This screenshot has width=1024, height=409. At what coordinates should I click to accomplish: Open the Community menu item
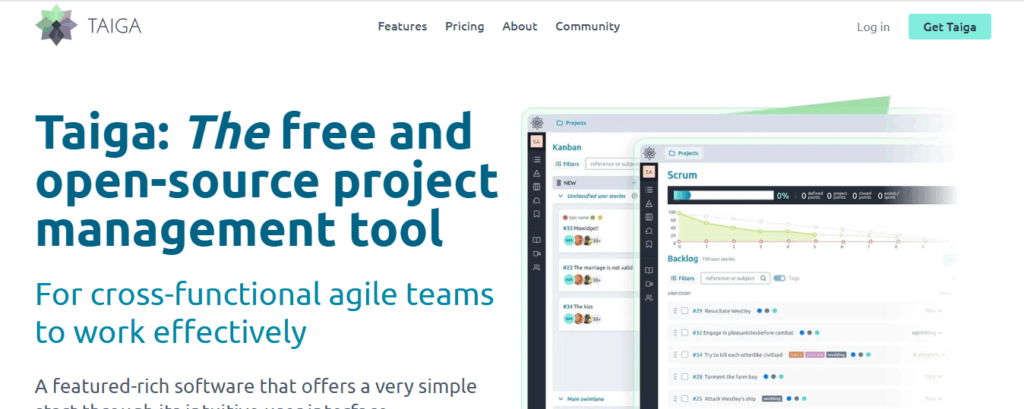pos(588,27)
